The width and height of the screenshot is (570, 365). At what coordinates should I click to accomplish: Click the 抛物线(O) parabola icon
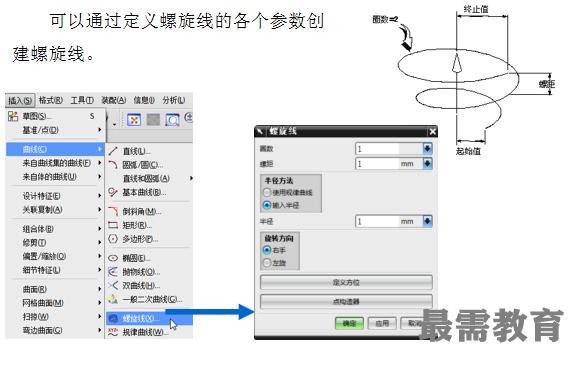tap(113, 272)
